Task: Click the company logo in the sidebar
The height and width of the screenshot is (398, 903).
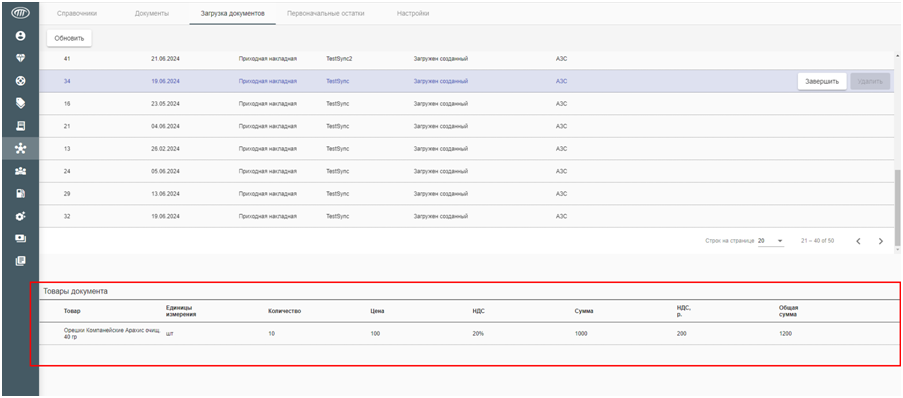Action: pos(20,13)
